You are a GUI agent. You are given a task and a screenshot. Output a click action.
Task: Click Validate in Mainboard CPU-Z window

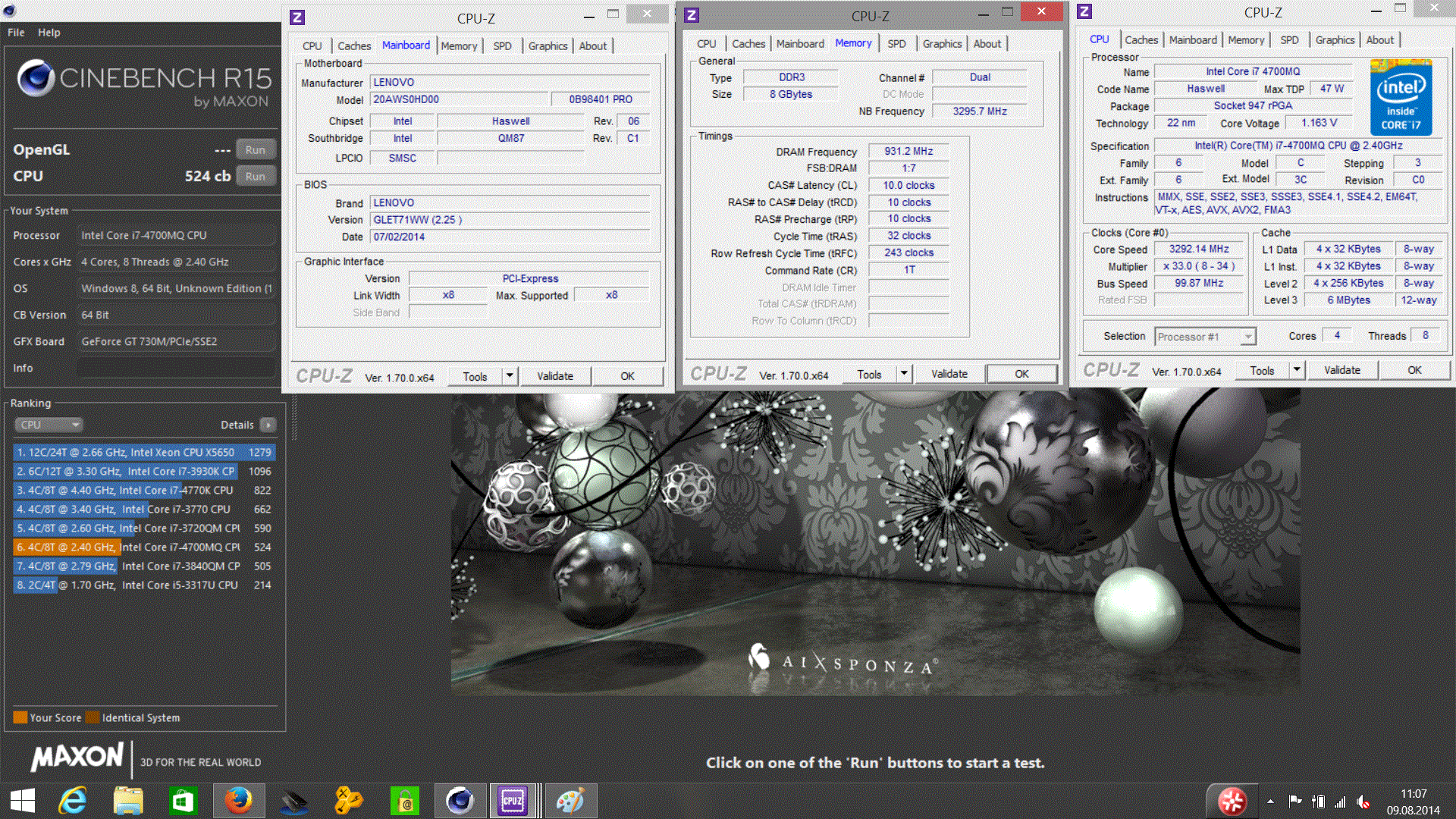(555, 377)
